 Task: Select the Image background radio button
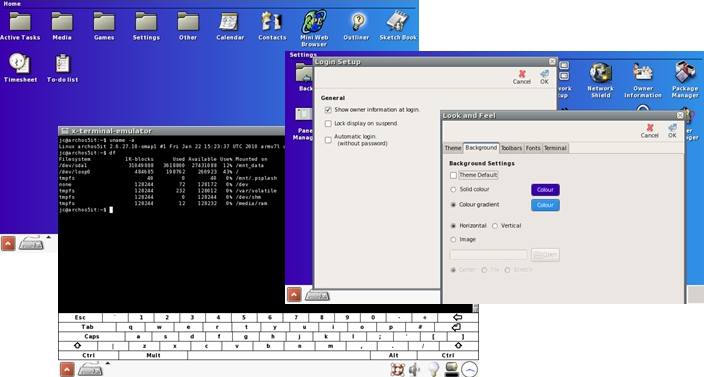[x=453, y=240]
